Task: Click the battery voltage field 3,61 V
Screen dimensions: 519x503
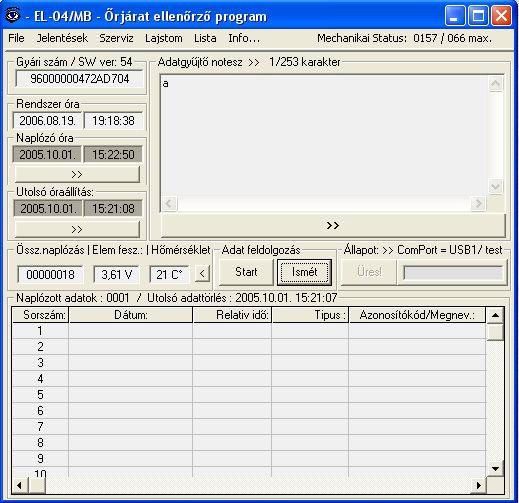Action: click(116, 274)
